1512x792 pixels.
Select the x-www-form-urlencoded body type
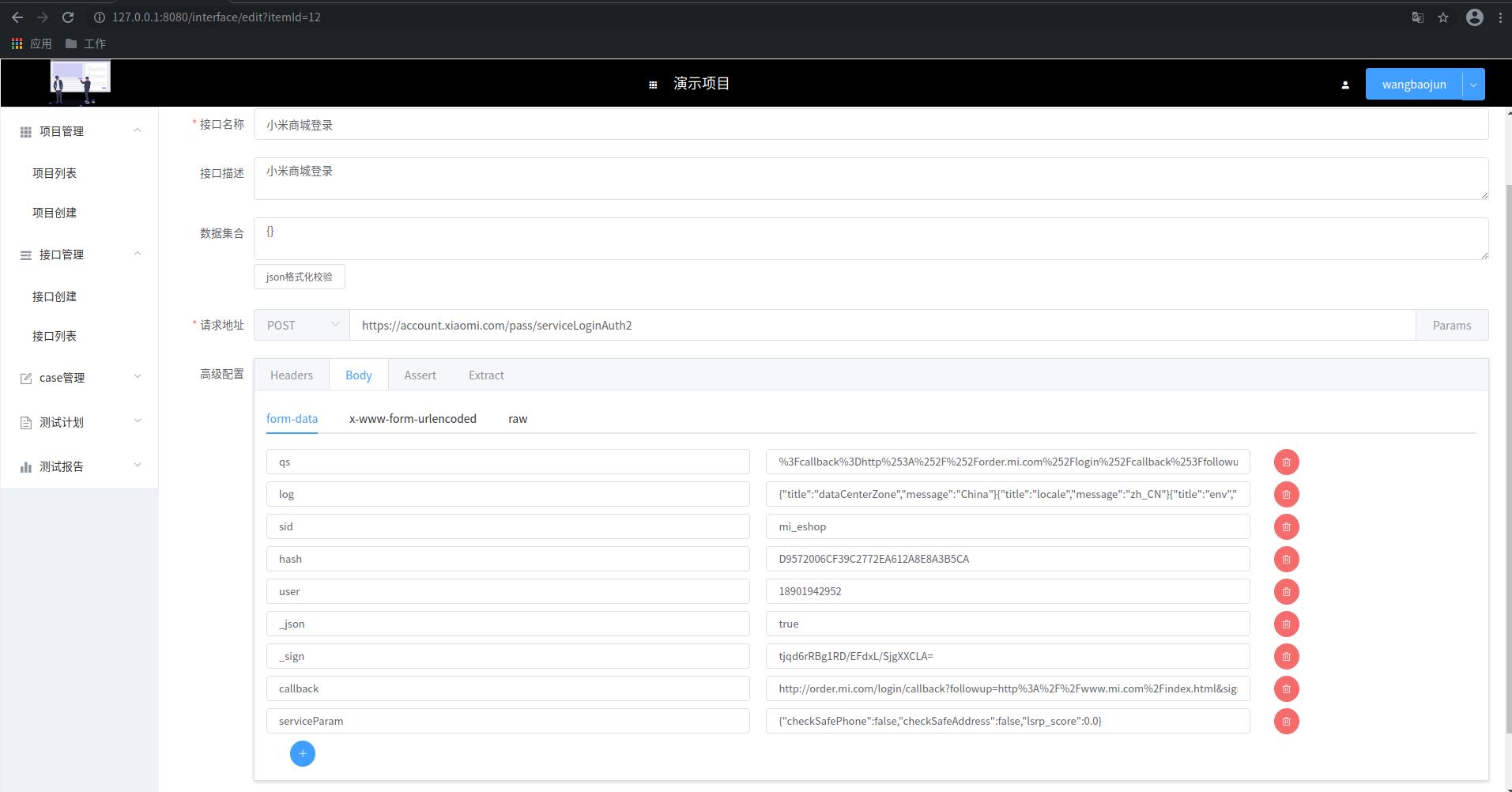click(x=413, y=419)
